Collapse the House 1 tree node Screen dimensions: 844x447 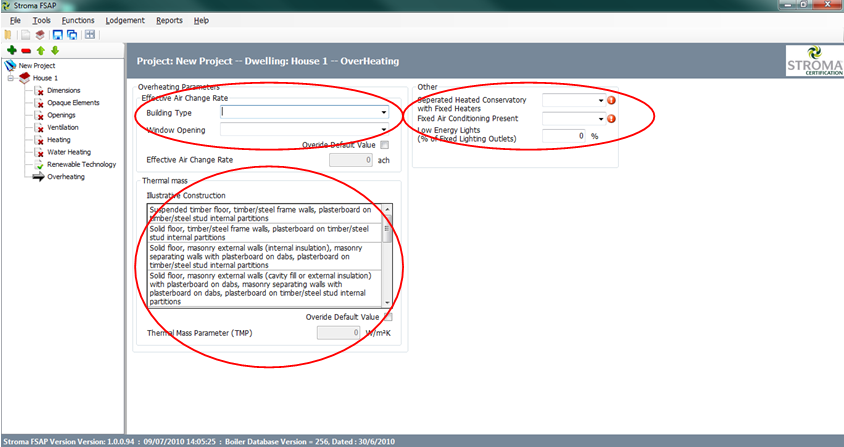[10, 78]
